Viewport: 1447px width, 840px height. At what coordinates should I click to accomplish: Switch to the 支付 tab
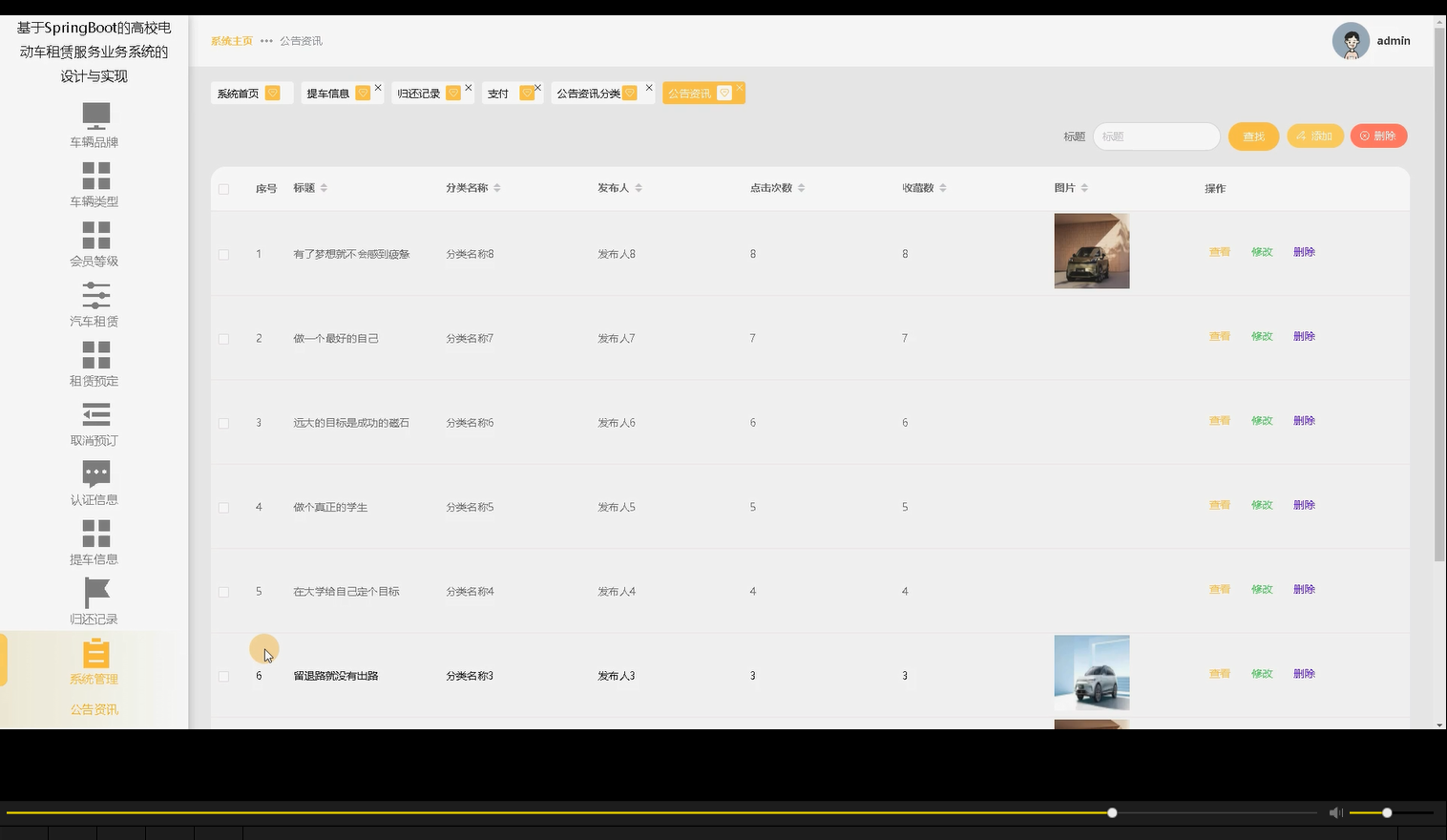(498, 93)
